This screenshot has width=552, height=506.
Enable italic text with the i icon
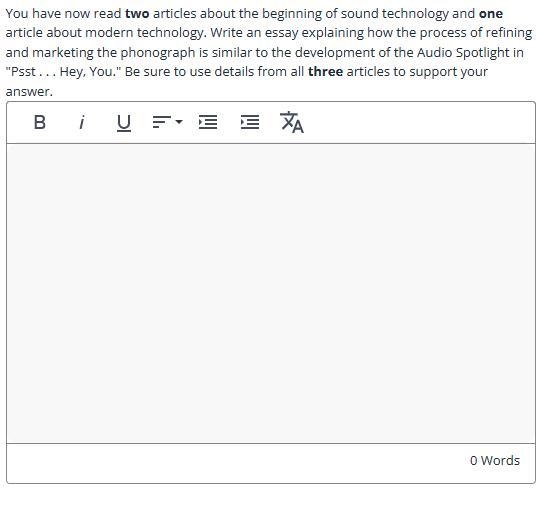(x=82, y=123)
